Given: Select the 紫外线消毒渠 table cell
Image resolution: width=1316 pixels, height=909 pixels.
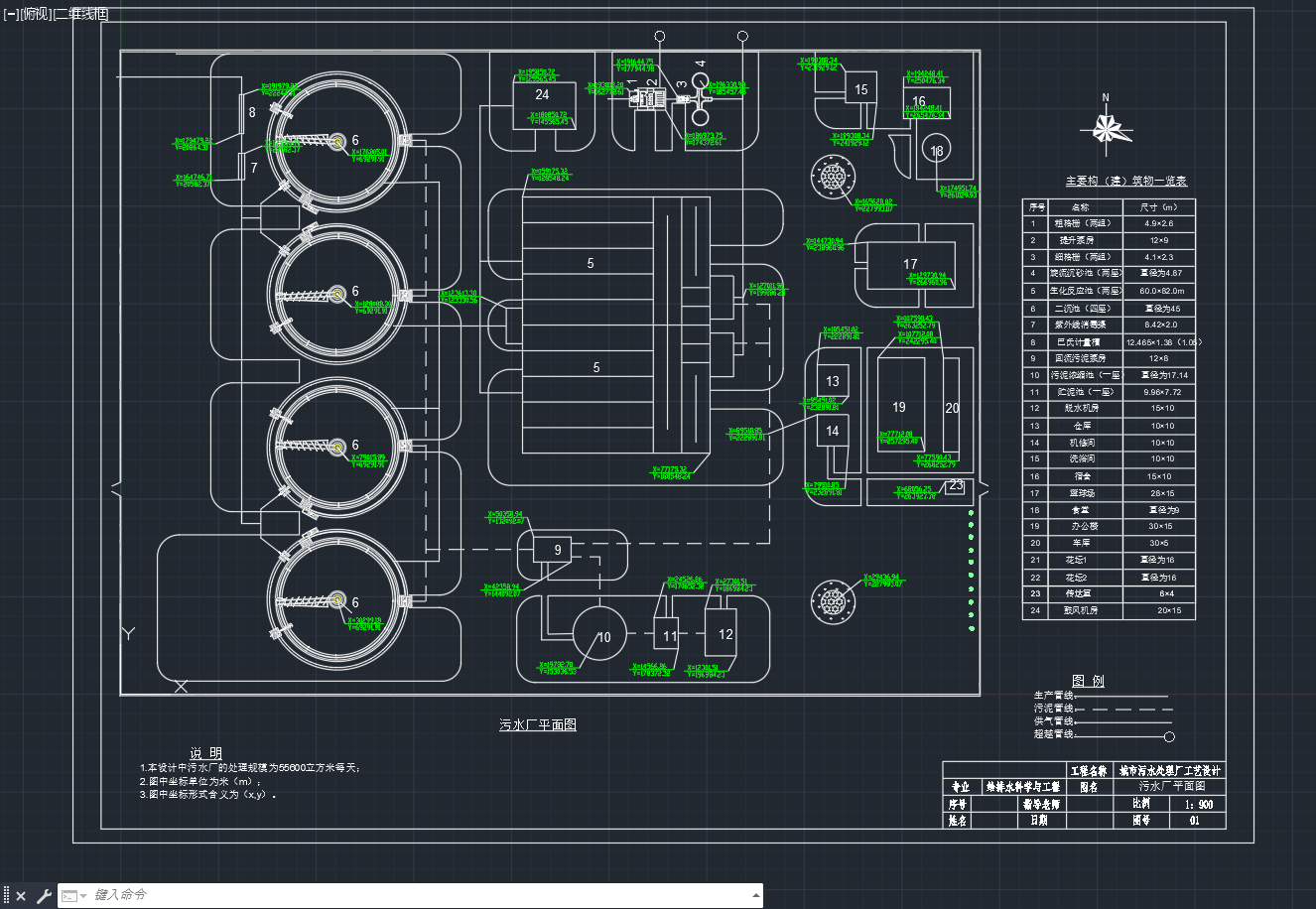Looking at the screenshot, I should pyautogui.click(x=1084, y=325).
